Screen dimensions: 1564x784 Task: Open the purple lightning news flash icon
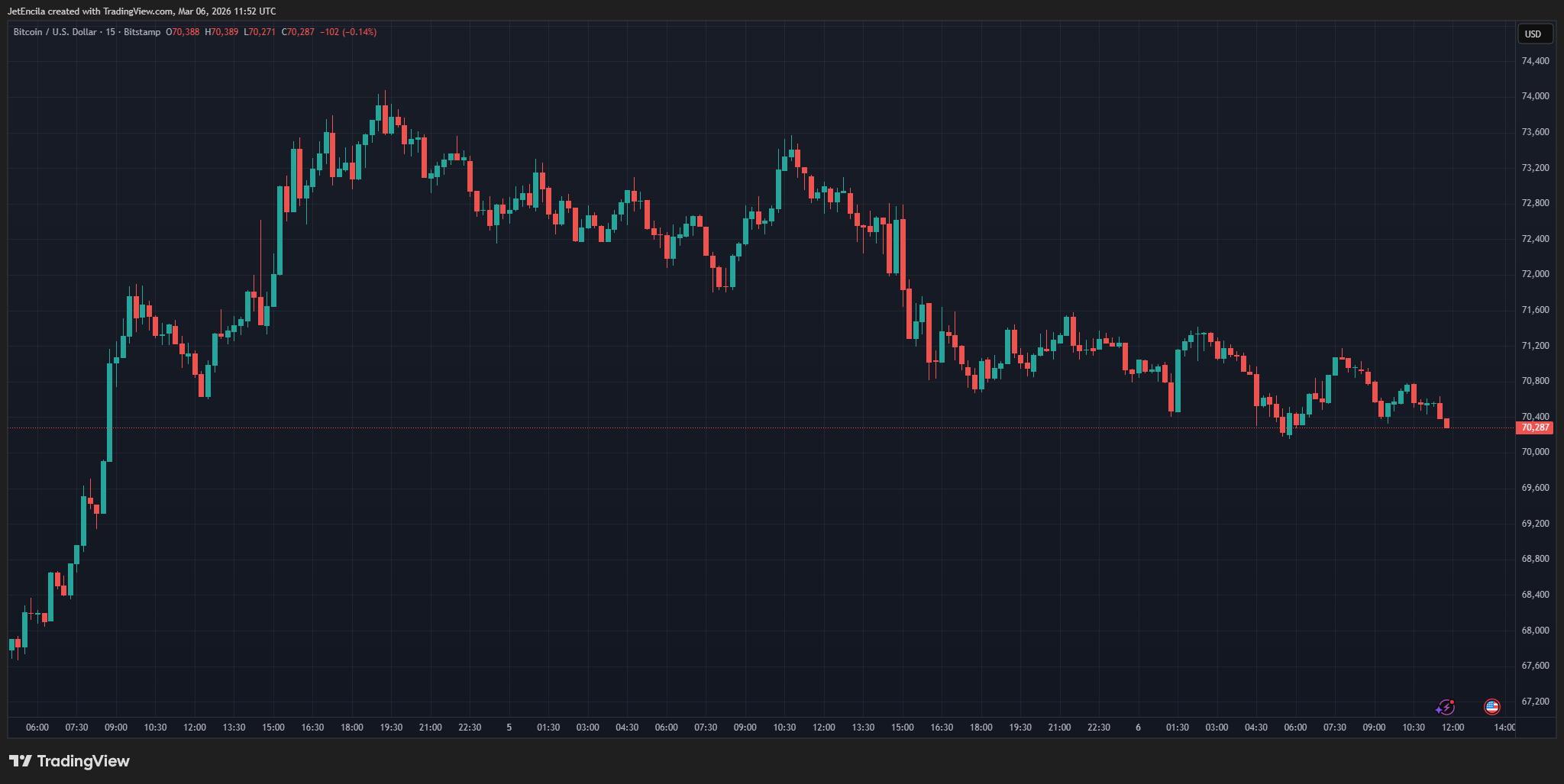pyautogui.click(x=1445, y=707)
